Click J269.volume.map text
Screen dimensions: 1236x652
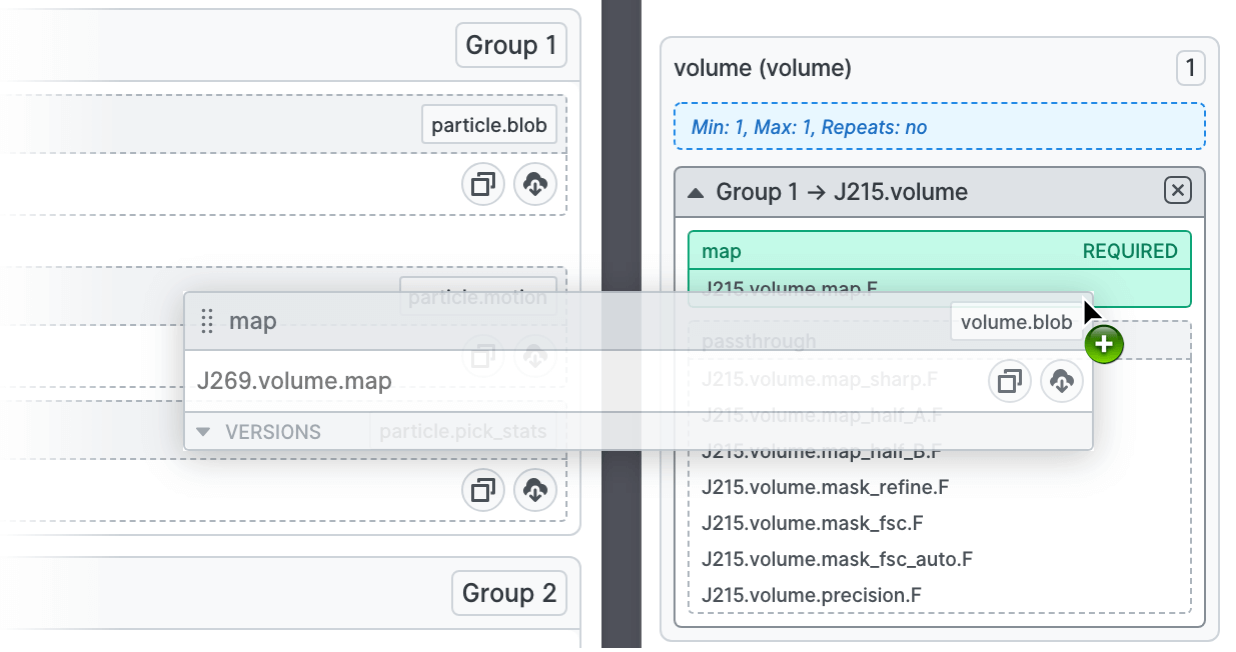pos(294,381)
